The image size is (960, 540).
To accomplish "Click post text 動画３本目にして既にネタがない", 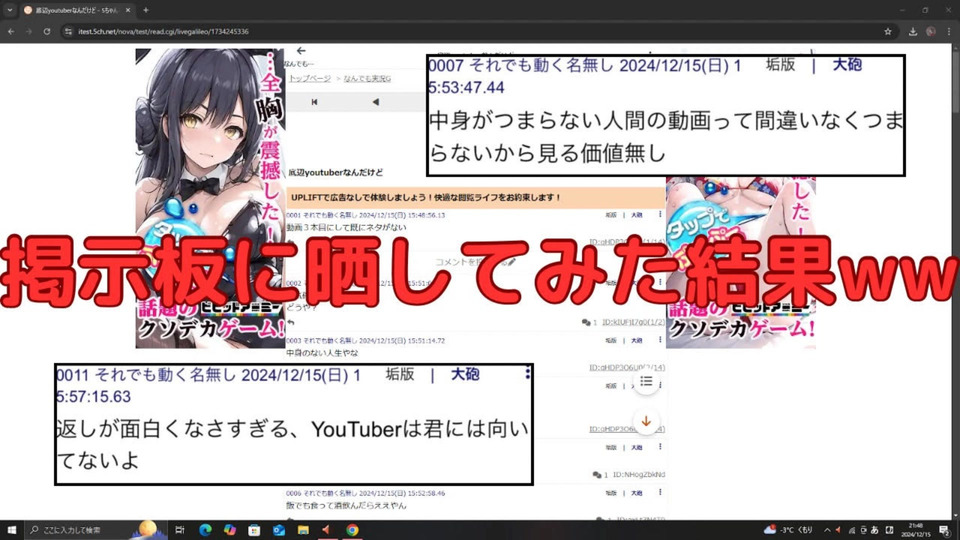I will [x=347, y=227].
